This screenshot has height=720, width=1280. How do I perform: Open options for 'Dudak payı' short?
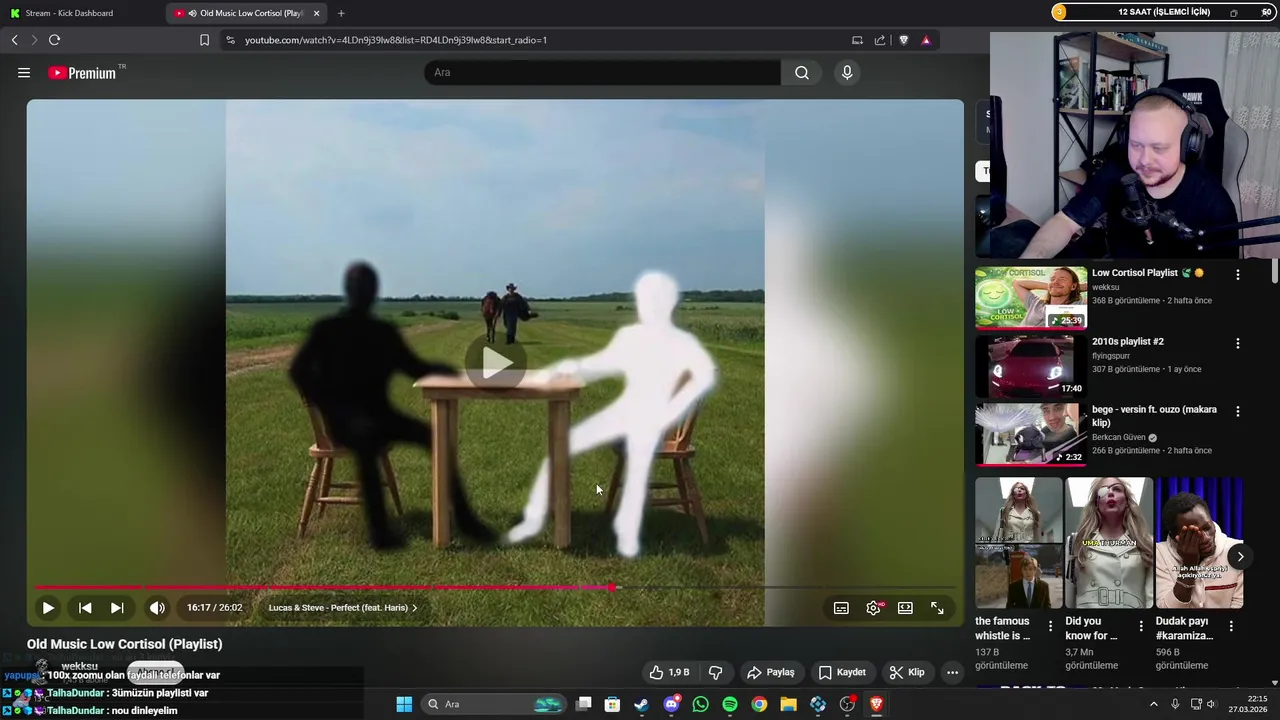1231,626
